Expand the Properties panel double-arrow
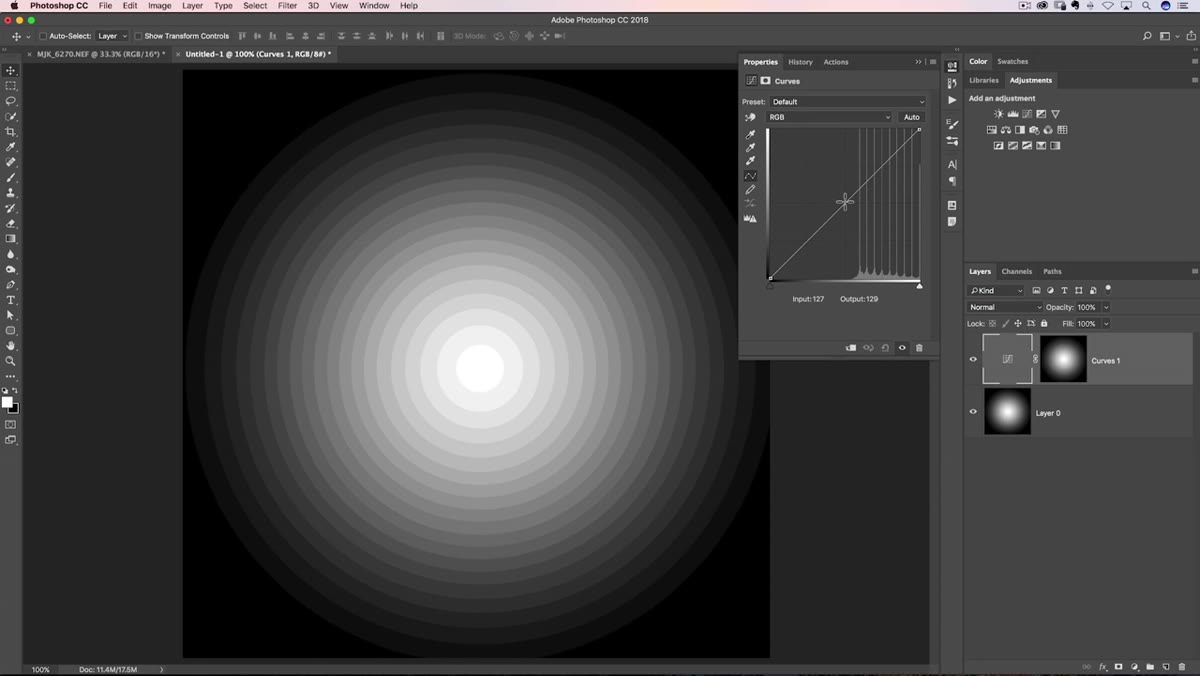This screenshot has height=676, width=1200. 919,62
